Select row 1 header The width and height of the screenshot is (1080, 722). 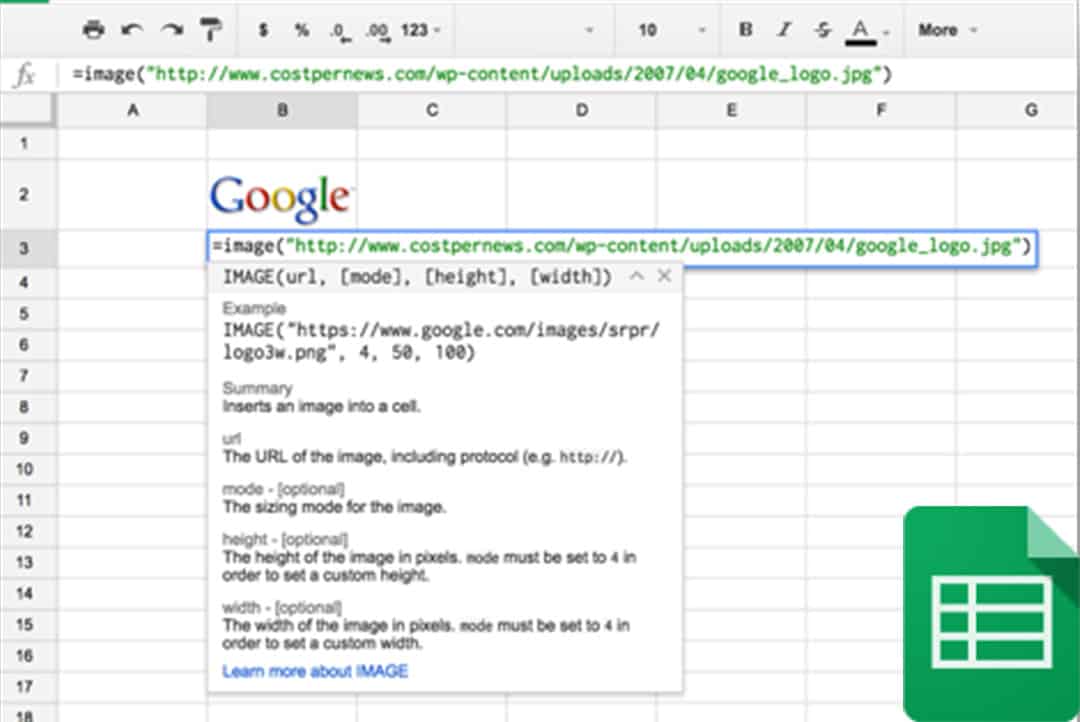pos(24,143)
